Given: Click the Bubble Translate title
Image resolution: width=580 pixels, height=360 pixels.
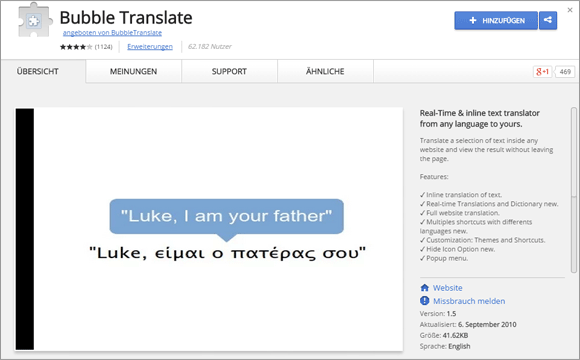Looking at the screenshot, I should pos(126,17).
